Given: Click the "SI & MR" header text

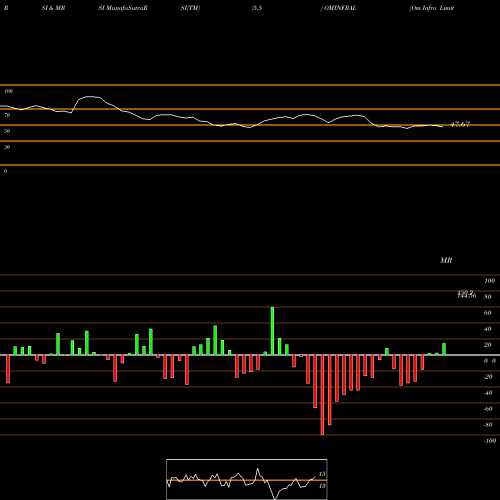Looking at the screenshot, I should (x=53, y=8).
